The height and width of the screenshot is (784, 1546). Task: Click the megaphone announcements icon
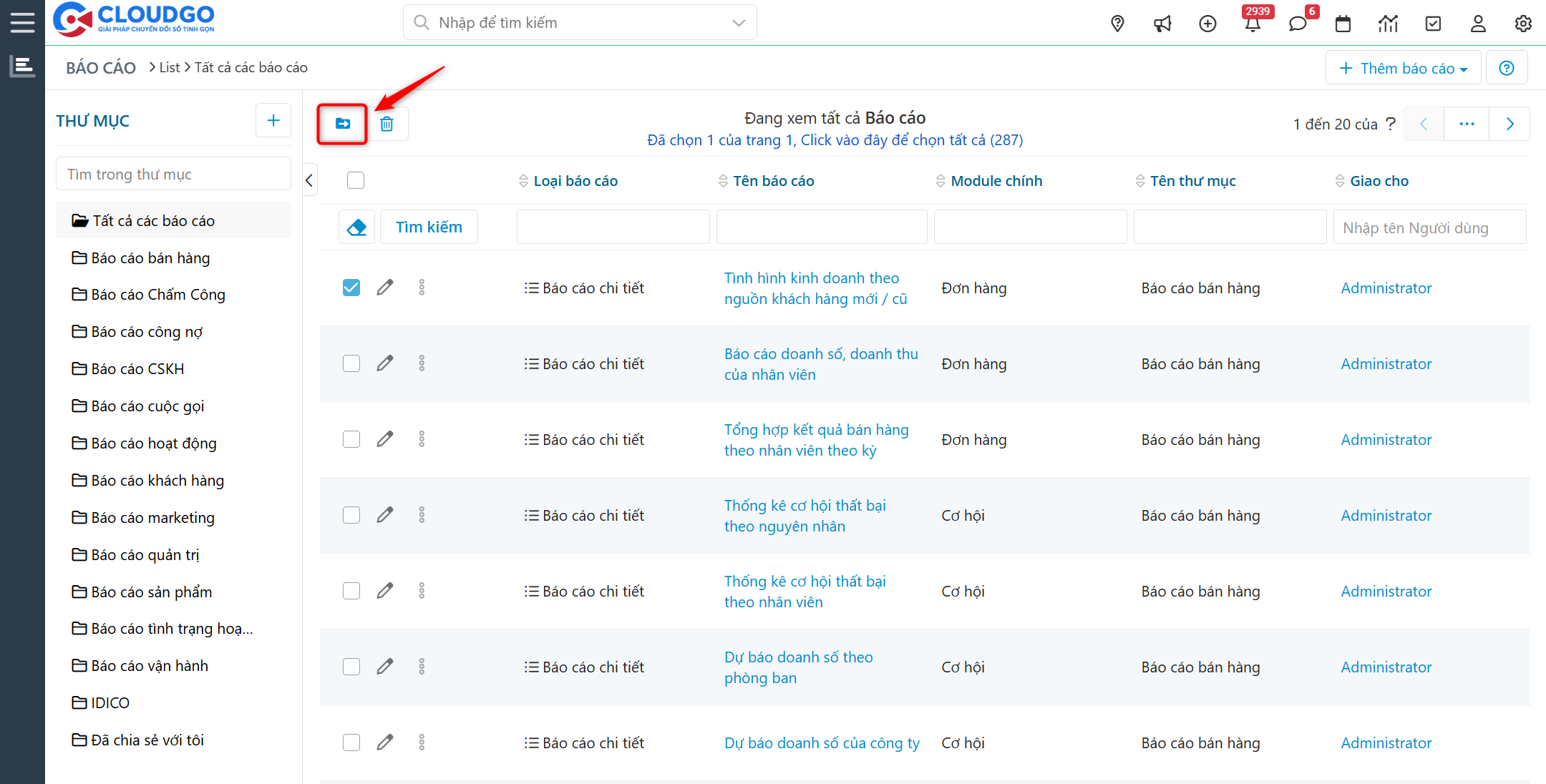tap(1162, 24)
